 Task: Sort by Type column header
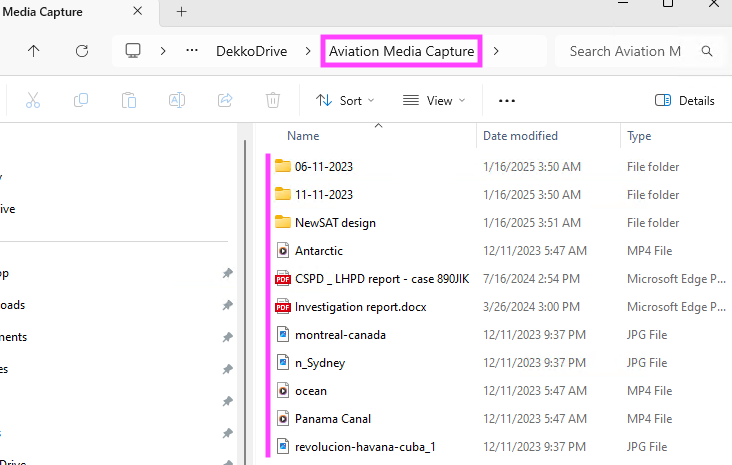[639, 136]
